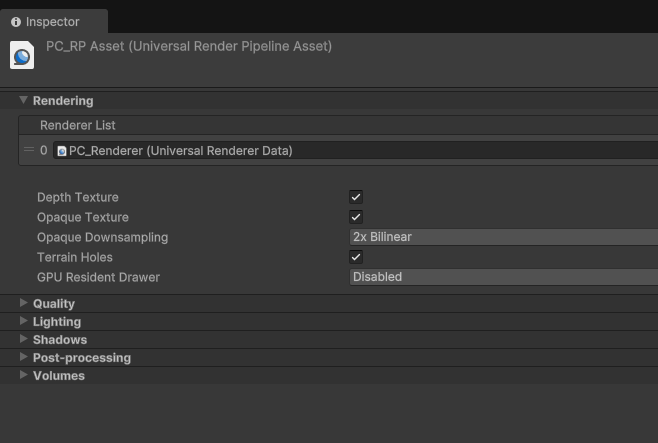The image size is (658, 443).
Task: Collapse the Rendering section
Action: pyautogui.click(x=24, y=100)
